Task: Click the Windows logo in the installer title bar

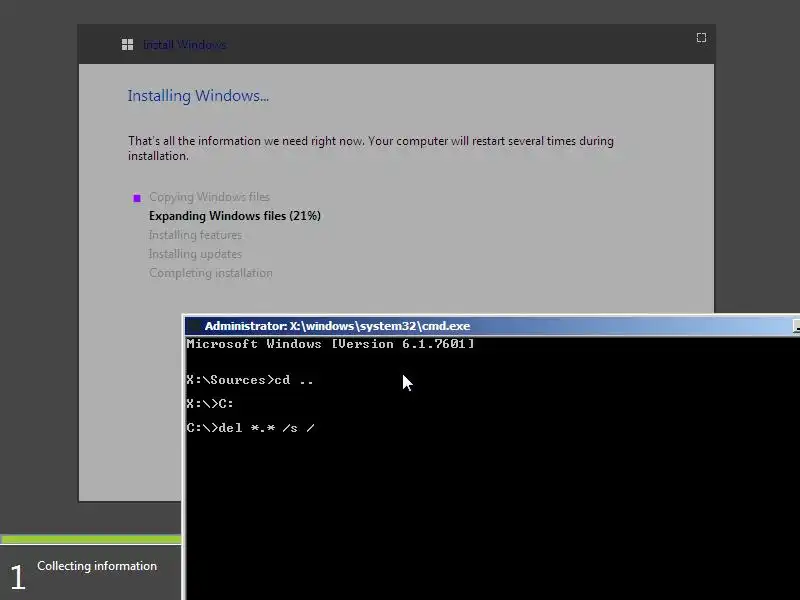Action: pos(128,45)
